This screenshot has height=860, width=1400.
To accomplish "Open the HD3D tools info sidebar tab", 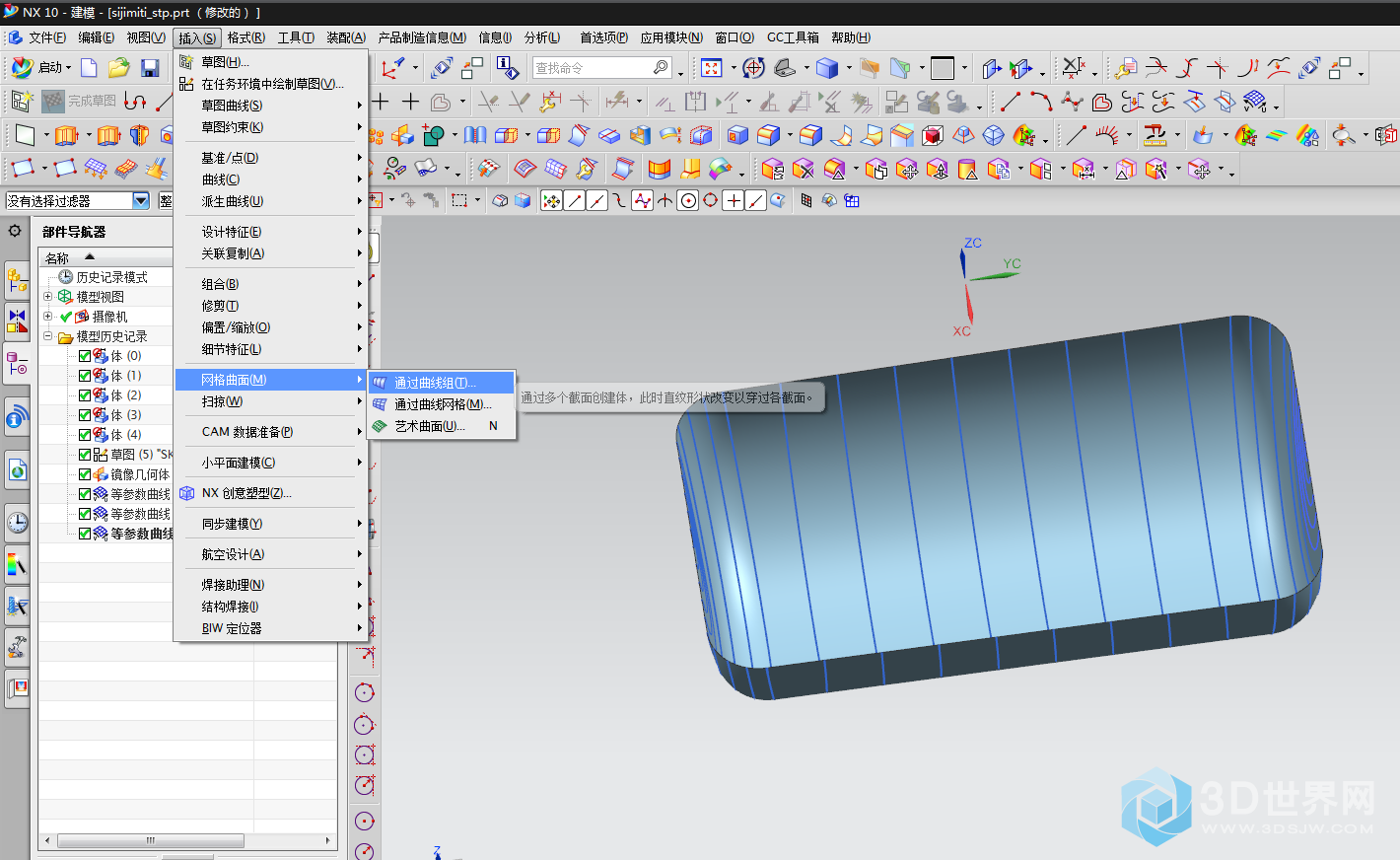I will point(17,418).
